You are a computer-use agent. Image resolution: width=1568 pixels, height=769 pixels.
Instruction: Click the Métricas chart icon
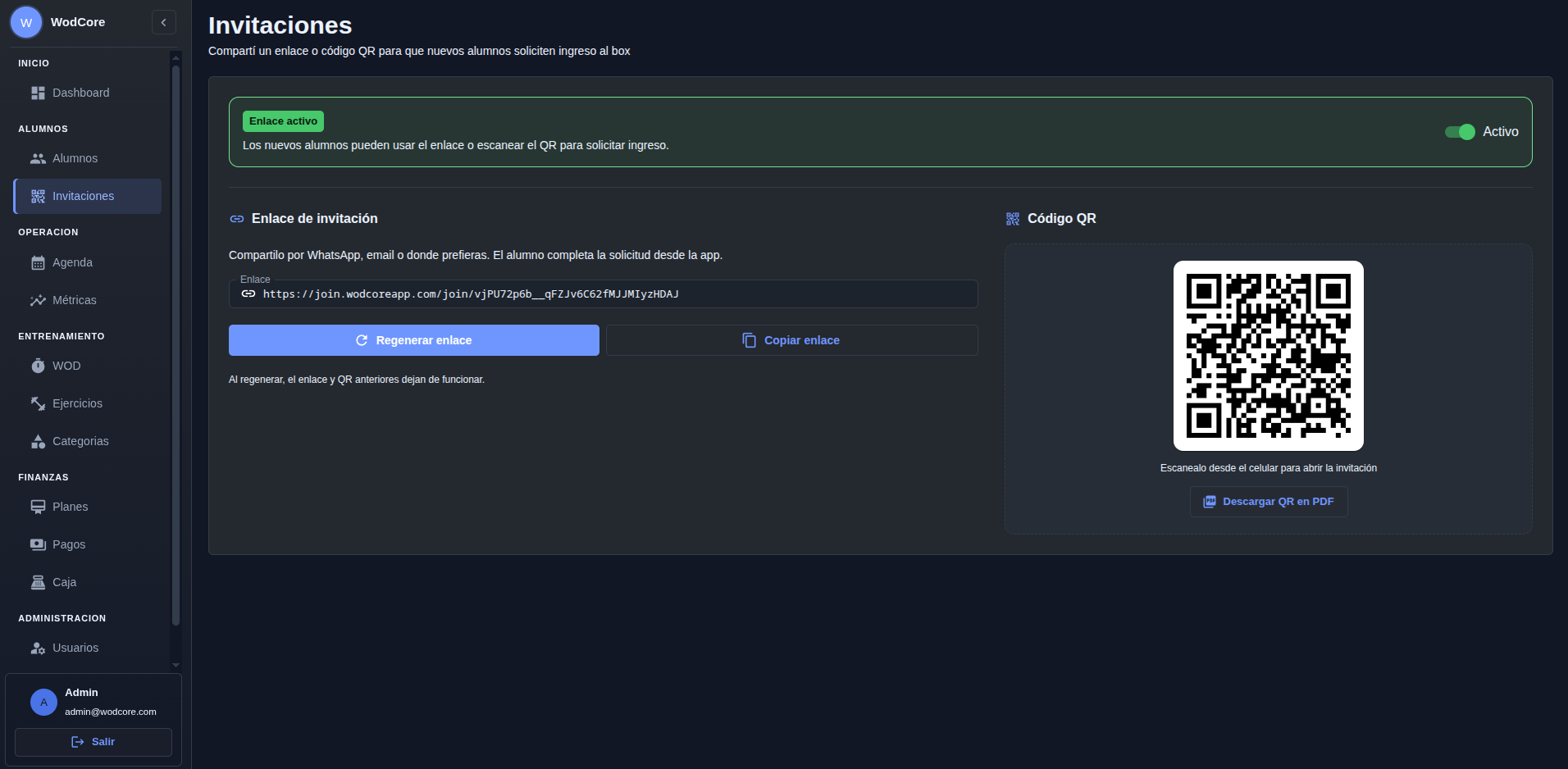pos(38,300)
